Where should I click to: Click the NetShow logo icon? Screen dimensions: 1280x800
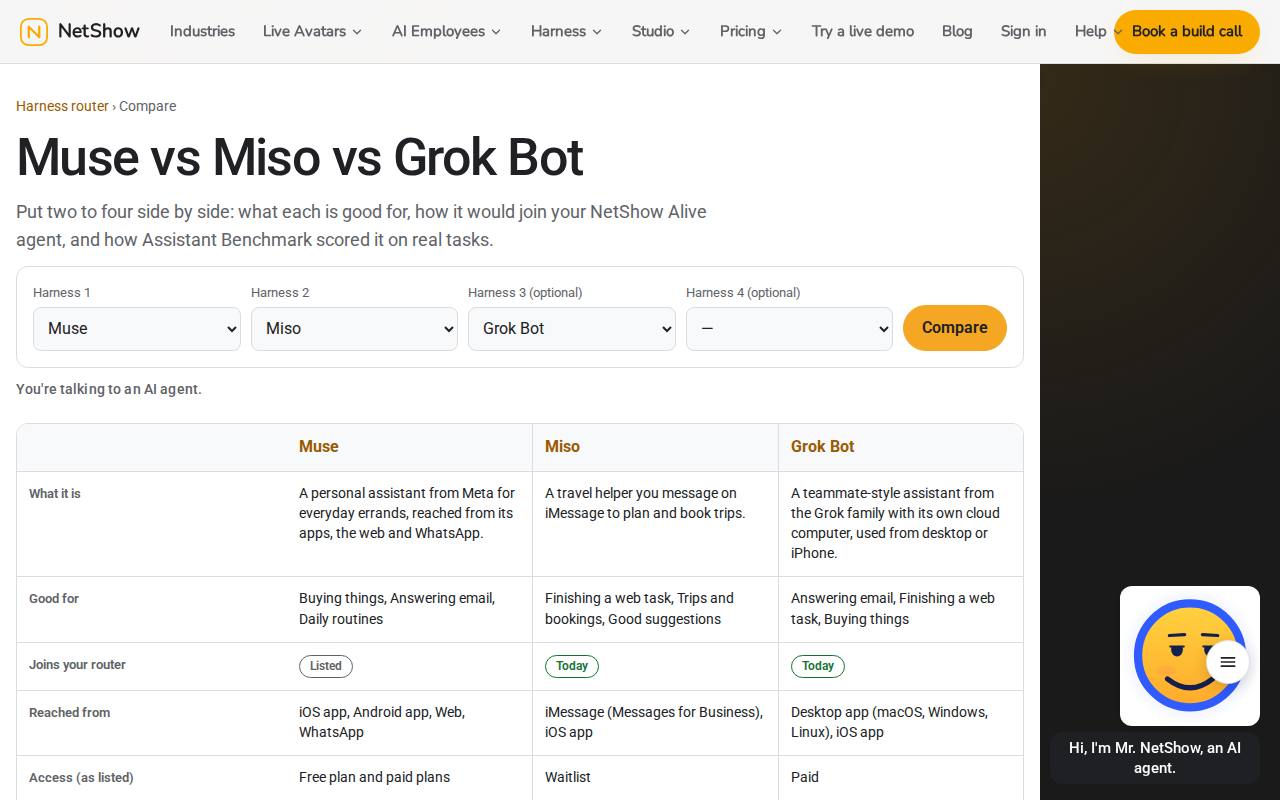click(34, 32)
